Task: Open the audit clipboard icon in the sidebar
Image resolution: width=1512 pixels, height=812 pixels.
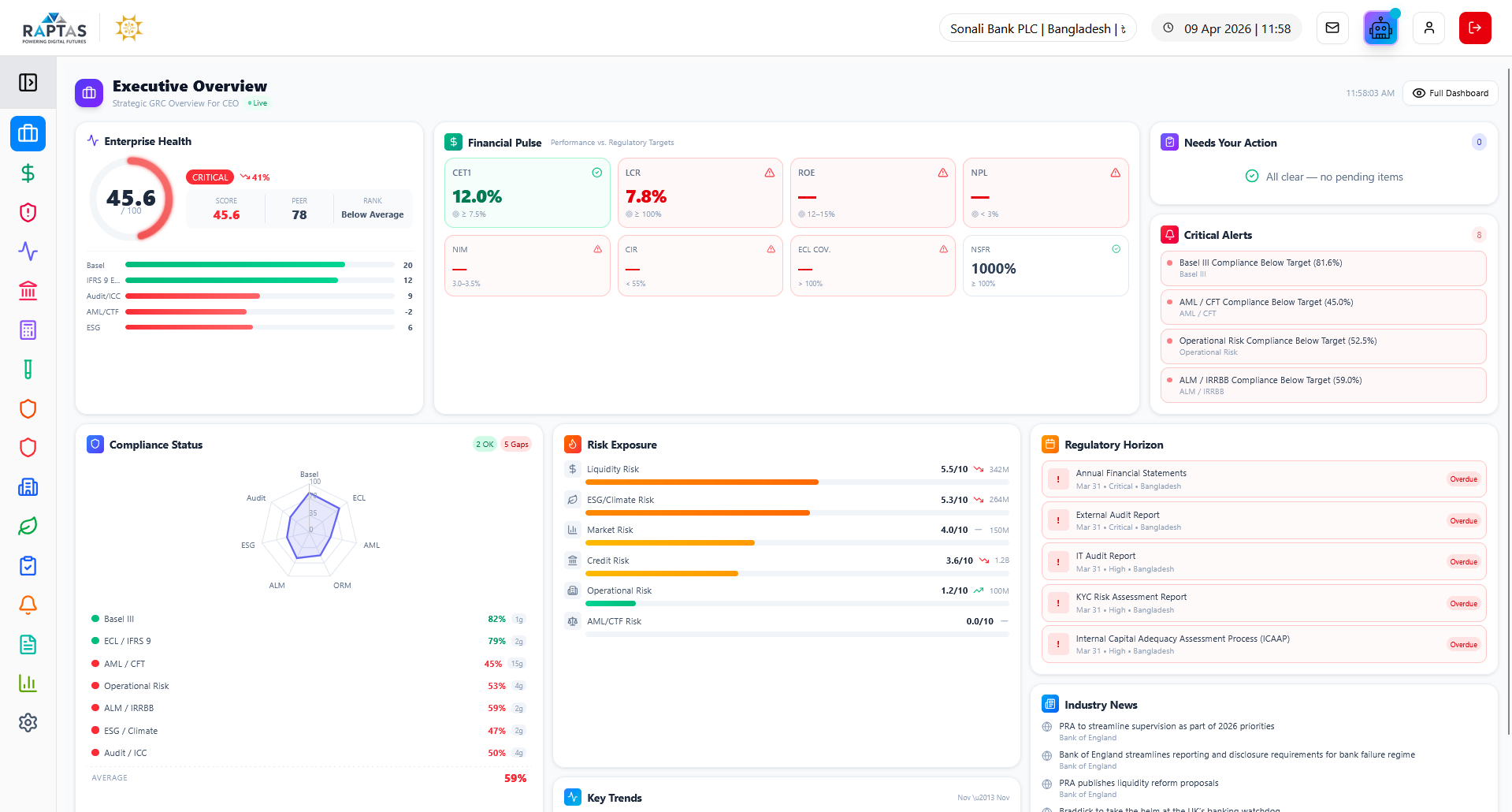Action: (28, 566)
